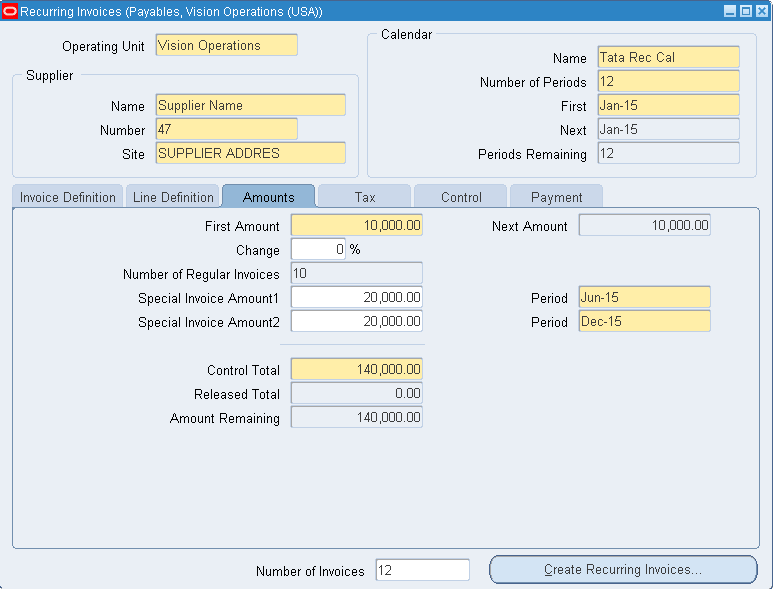Open the Payment tab
The height and width of the screenshot is (589, 773).
click(556, 197)
